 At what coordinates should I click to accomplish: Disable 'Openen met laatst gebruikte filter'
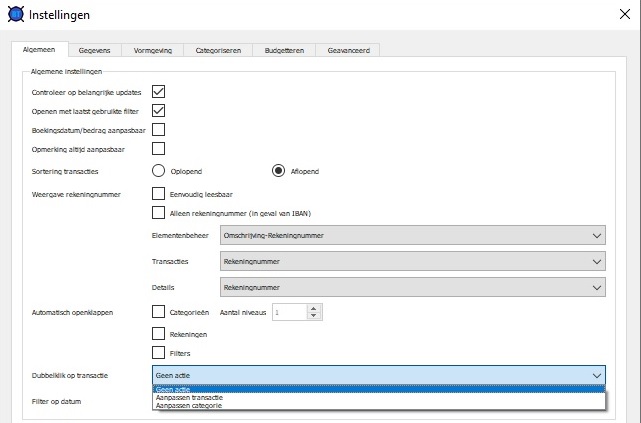pyautogui.click(x=158, y=111)
